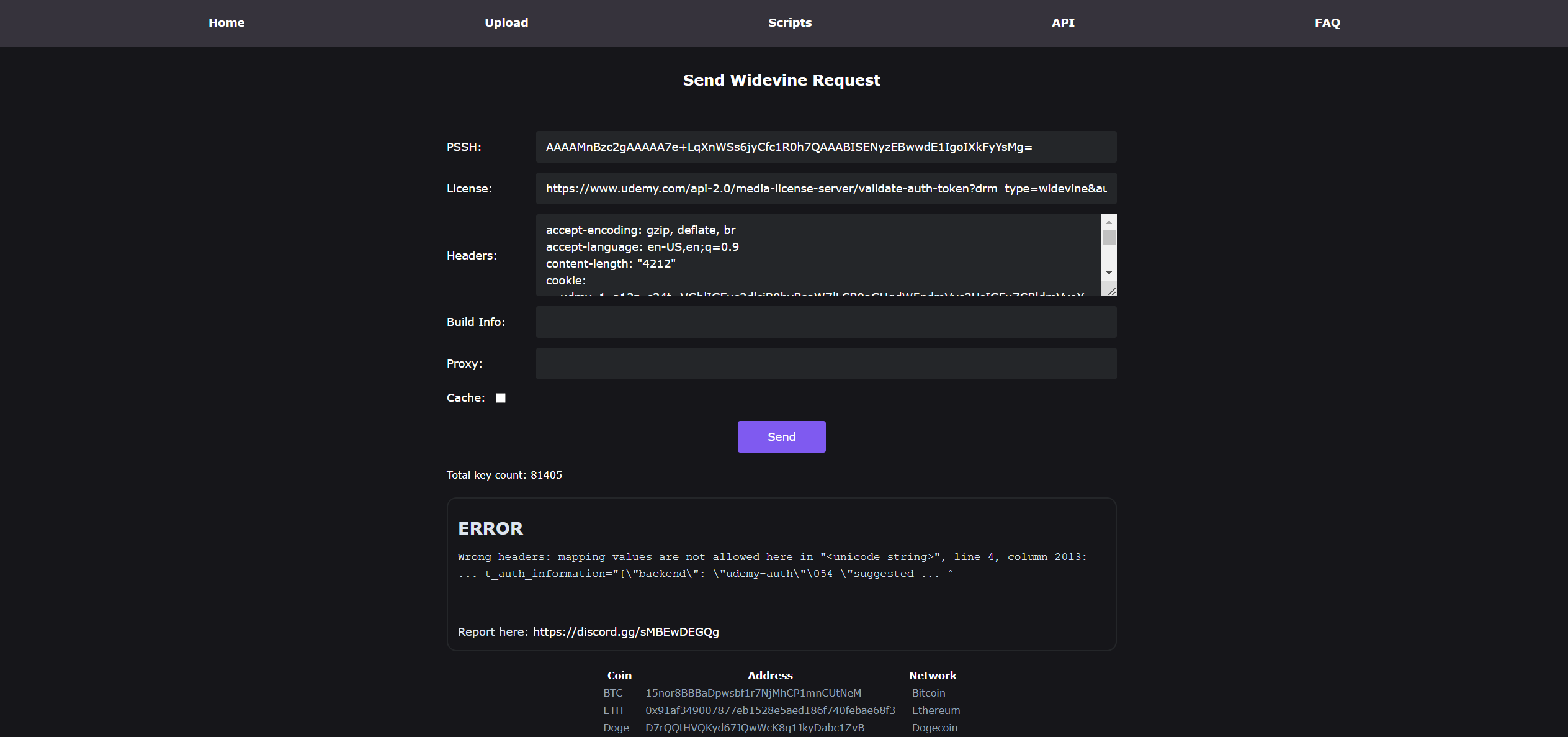Open the Home navigation link
This screenshot has height=737, width=1568.
[x=226, y=23]
